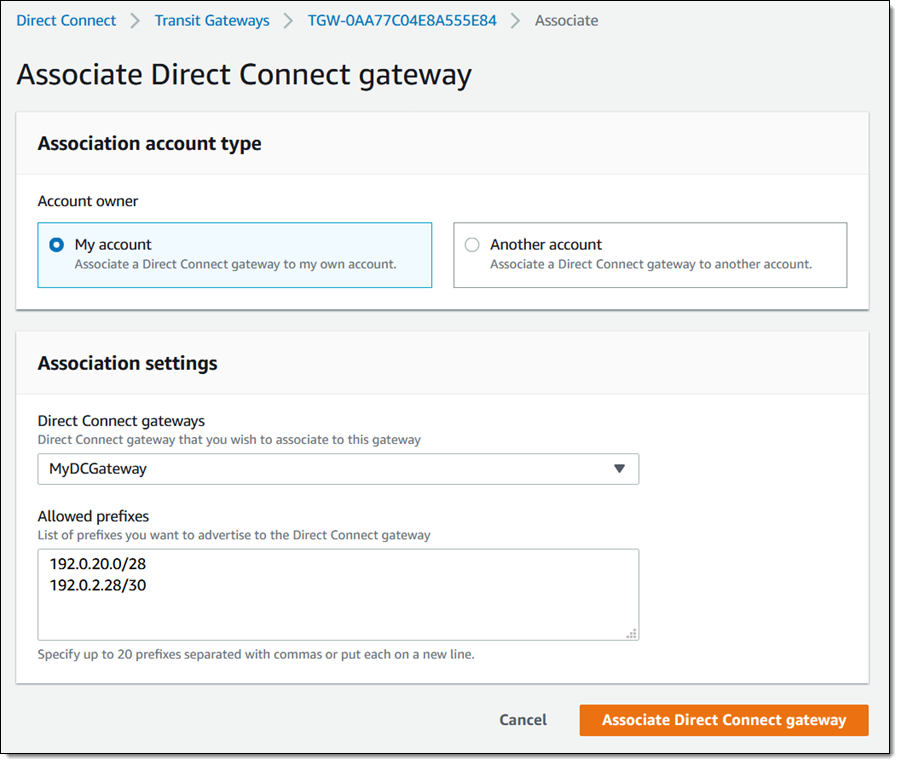900x764 pixels.
Task: Go to Transit Gateways breadcrumb
Action: 212,20
